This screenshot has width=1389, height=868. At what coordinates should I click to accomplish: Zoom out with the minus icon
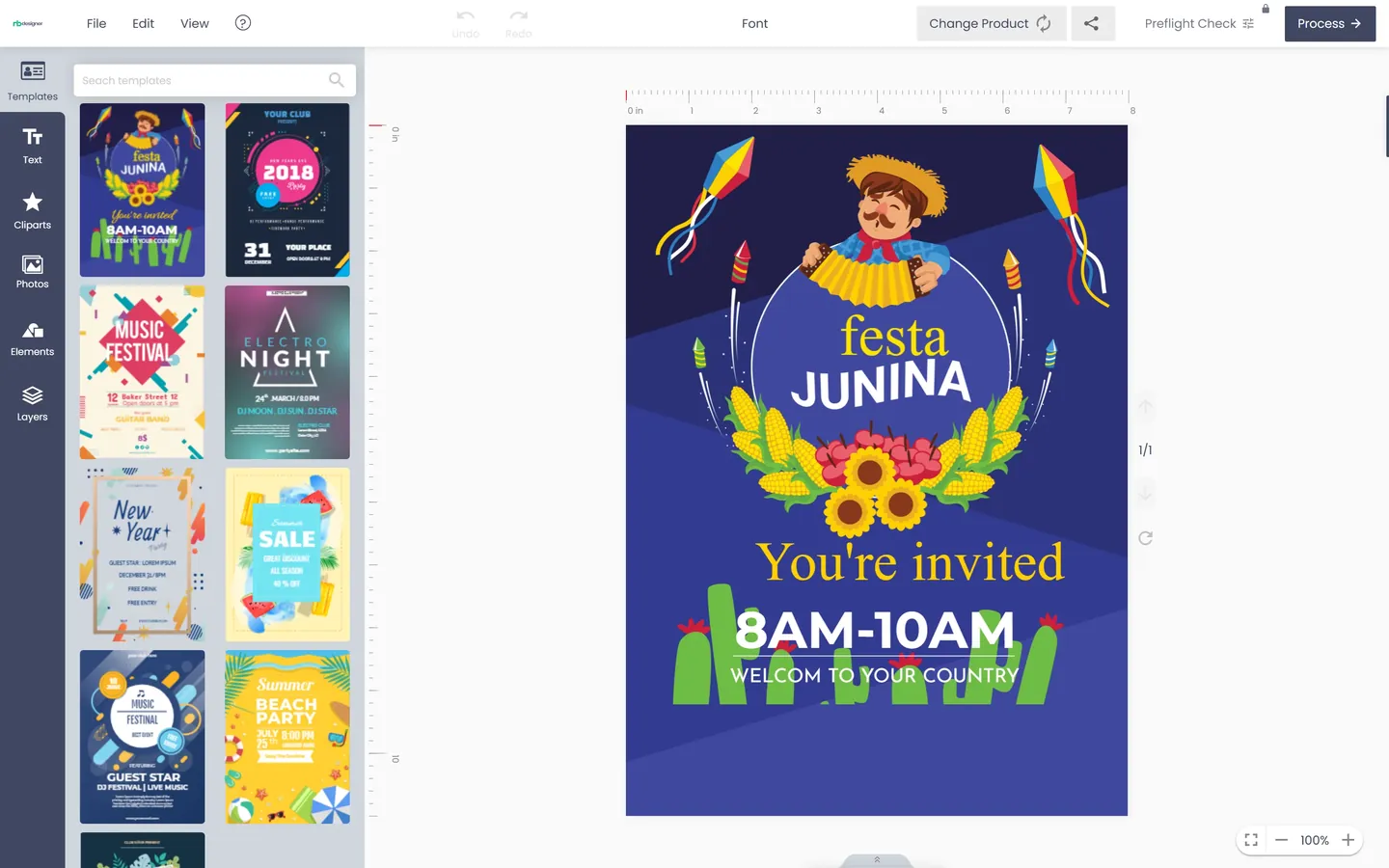coord(1281,840)
